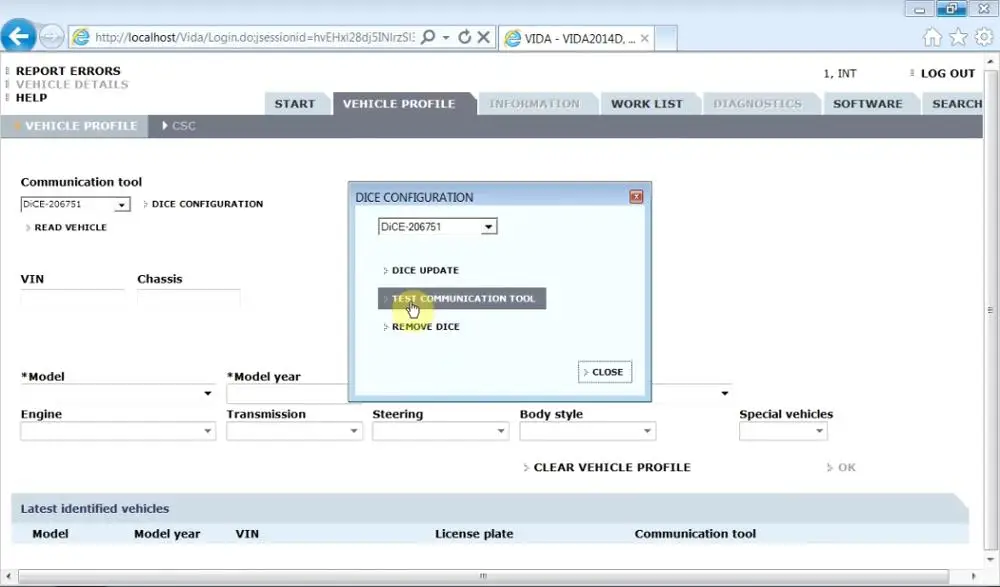Close the VIDA browser tab
Screen dimensions: 1000x587
(x=645, y=38)
